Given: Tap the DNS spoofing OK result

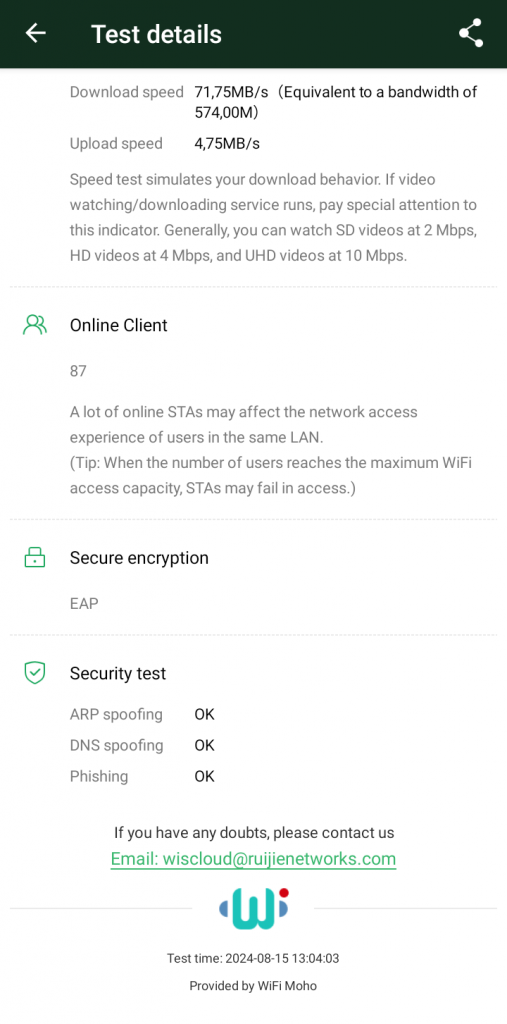Looking at the screenshot, I should 204,745.
